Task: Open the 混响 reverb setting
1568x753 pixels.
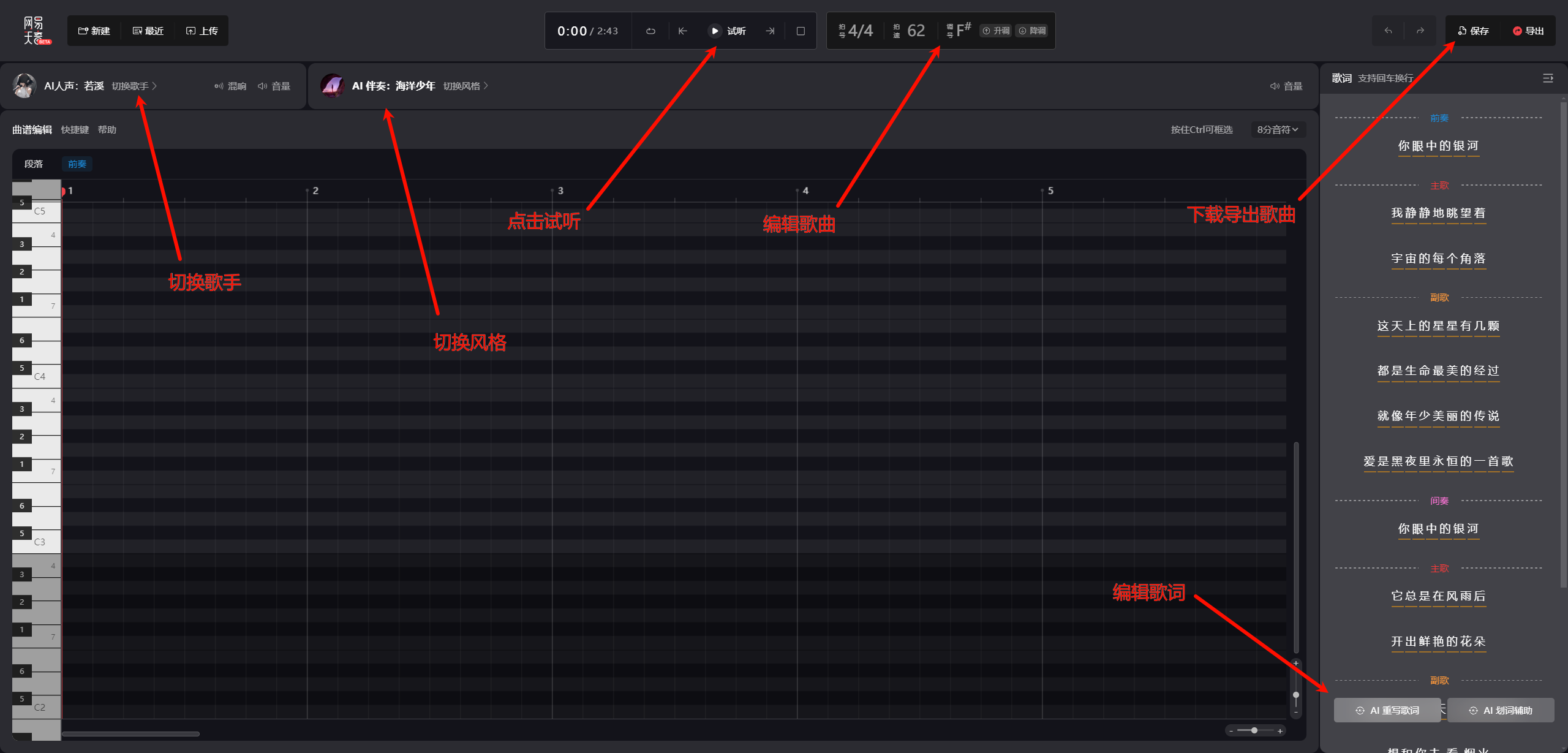Action: 230,86
